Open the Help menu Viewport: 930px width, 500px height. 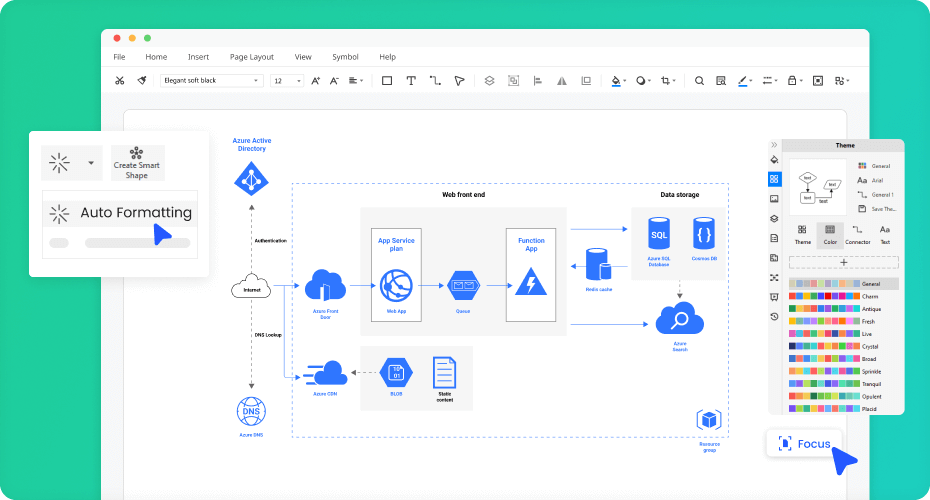click(x=387, y=57)
